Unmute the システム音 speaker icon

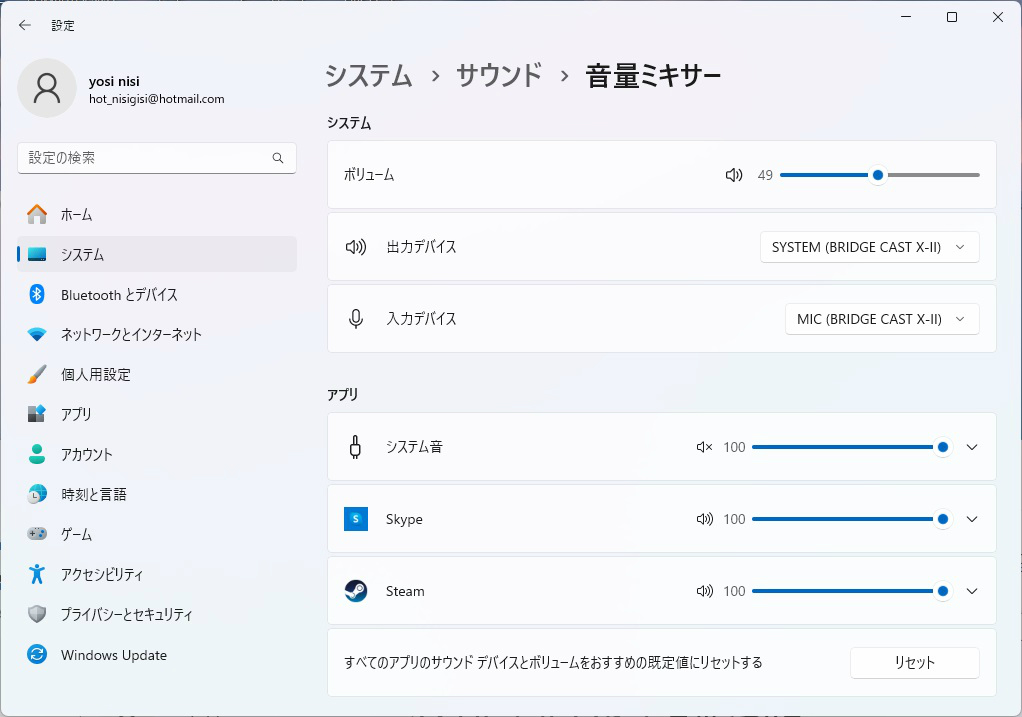(704, 447)
